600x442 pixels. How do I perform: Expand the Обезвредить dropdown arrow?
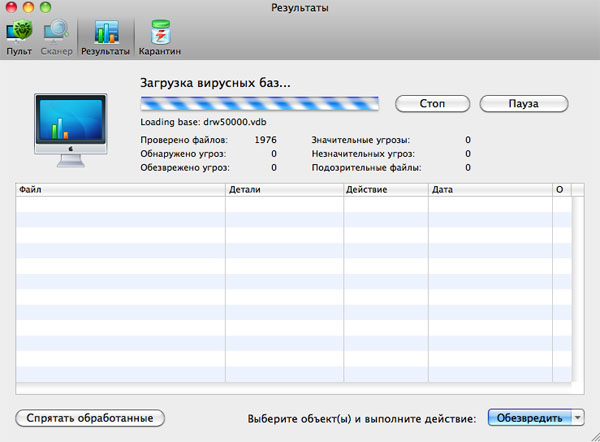coord(578,418)
